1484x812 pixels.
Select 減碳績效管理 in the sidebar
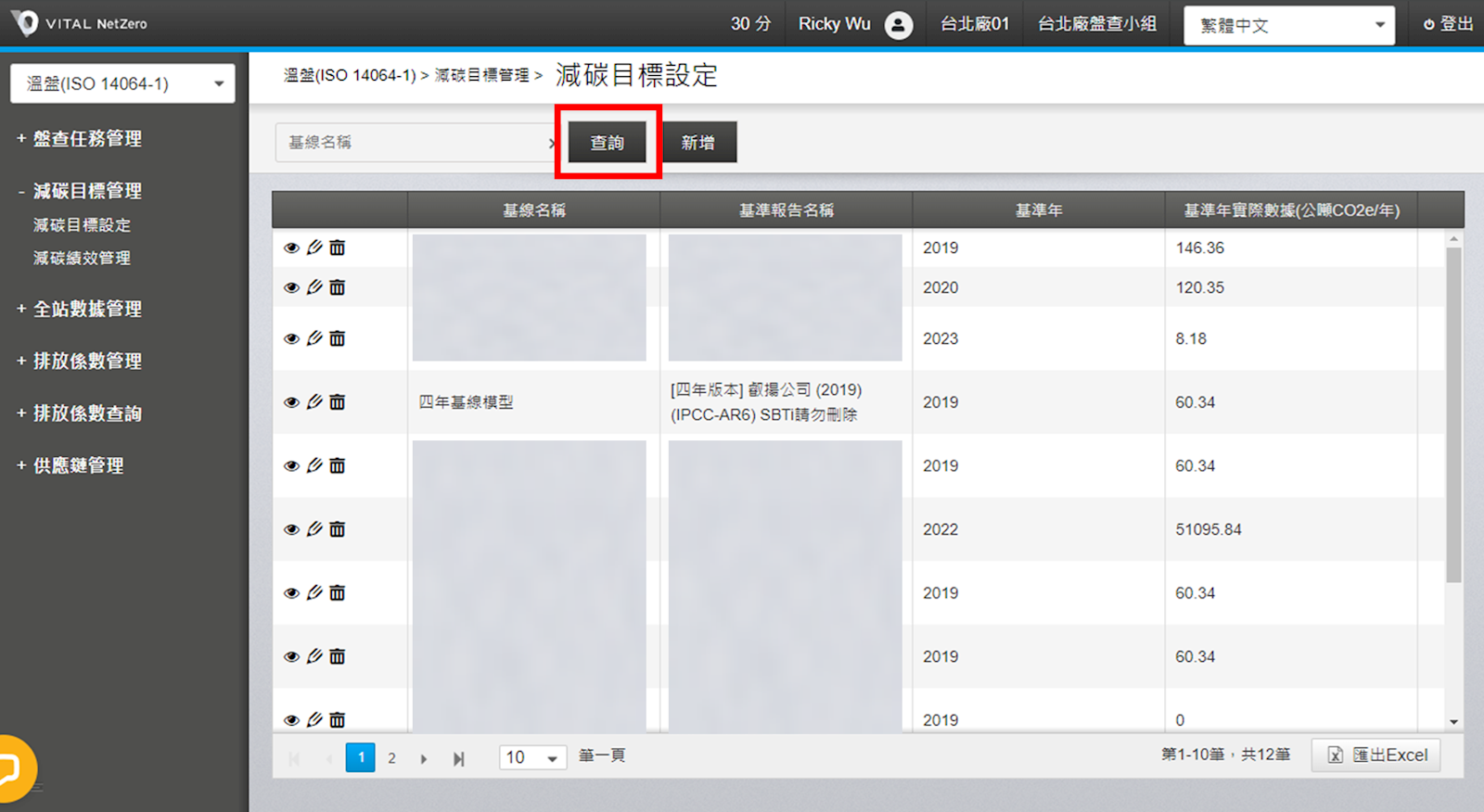[82, 258]
